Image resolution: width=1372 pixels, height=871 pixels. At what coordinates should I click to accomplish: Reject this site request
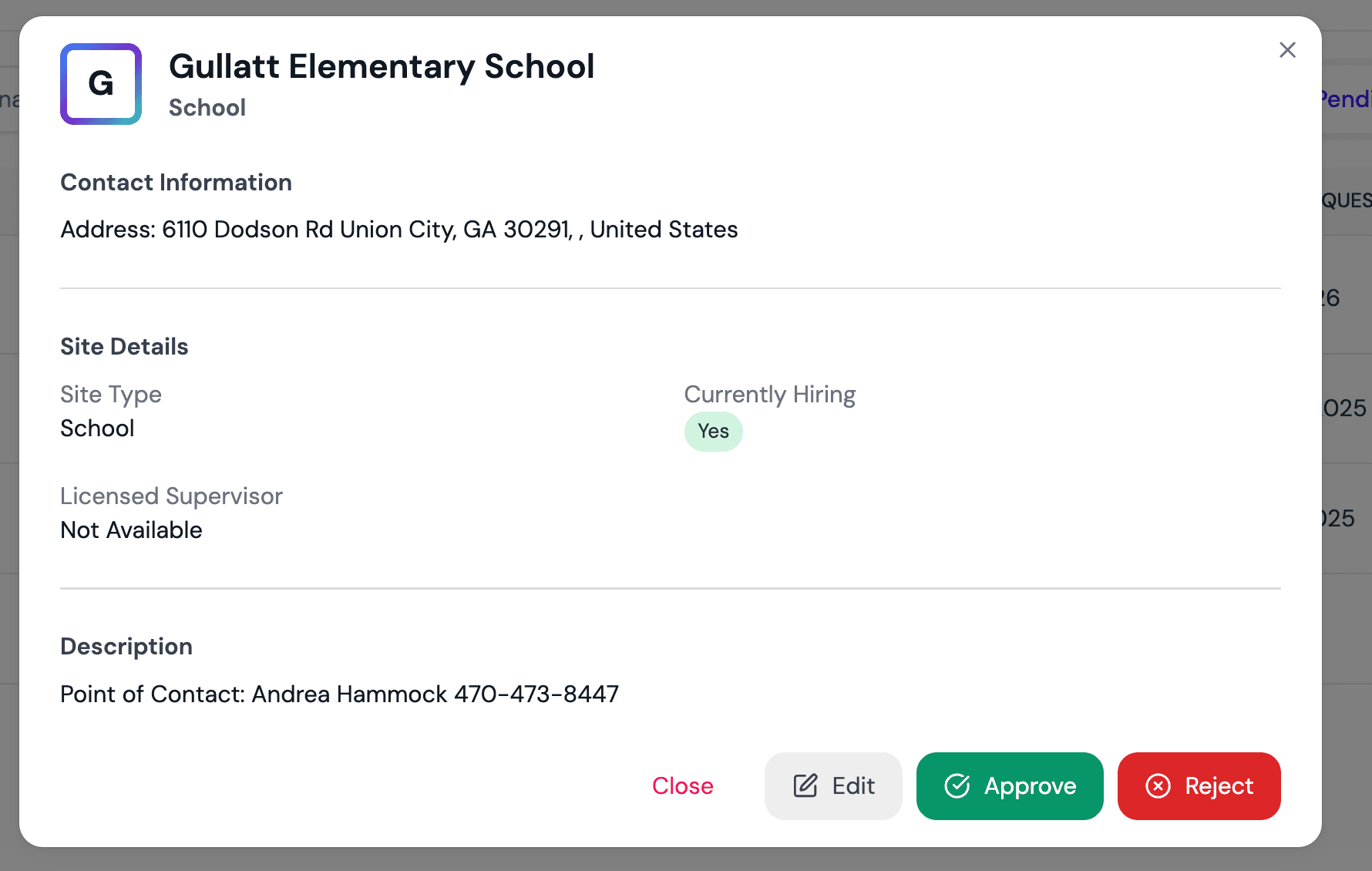point(1199,786)
